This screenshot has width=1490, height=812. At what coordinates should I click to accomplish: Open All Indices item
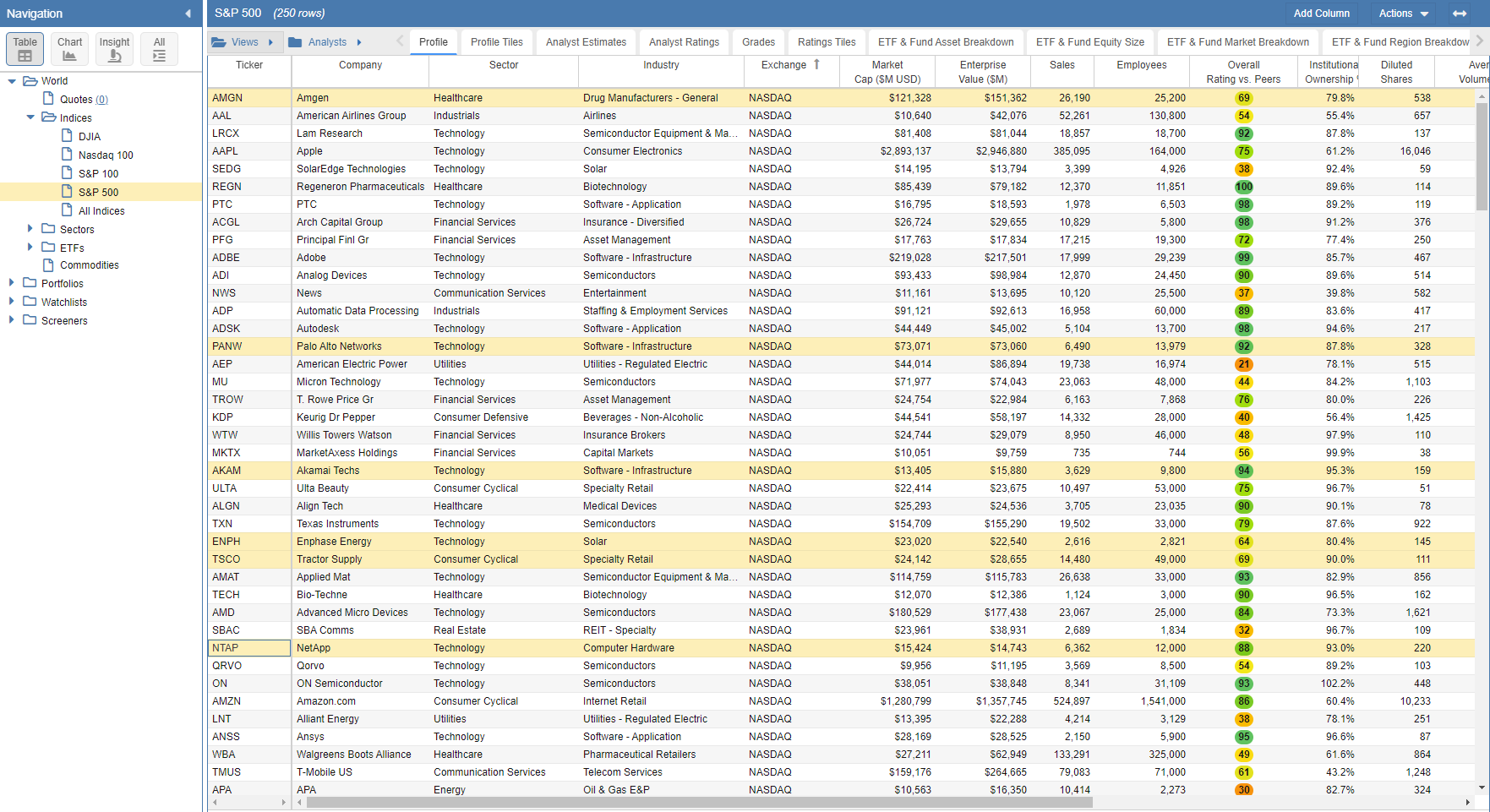coord(101,211)
